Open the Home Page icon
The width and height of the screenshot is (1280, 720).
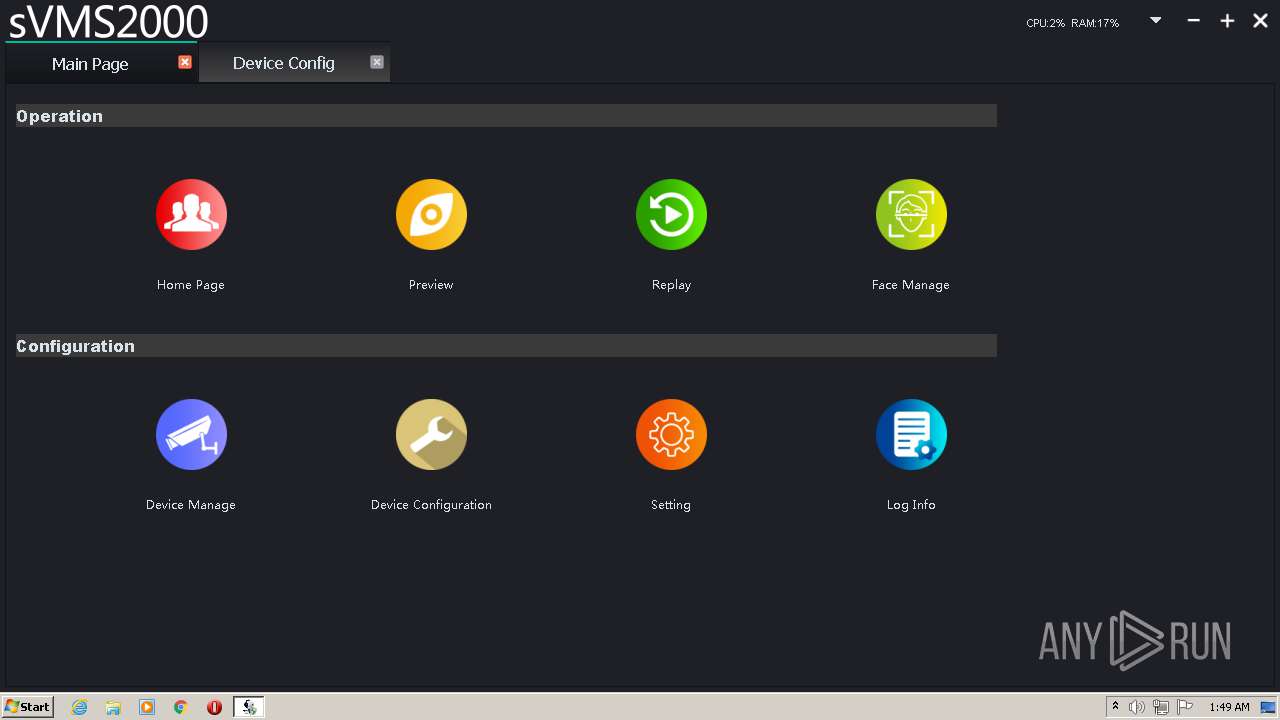(x=191, y=214)
